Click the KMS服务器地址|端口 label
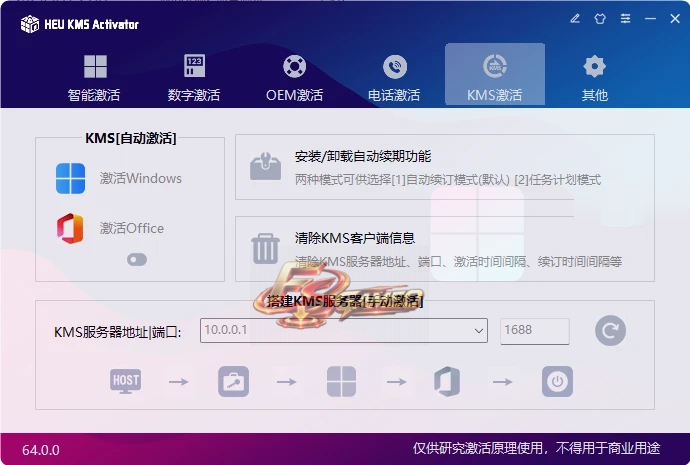 coord(117,332)
